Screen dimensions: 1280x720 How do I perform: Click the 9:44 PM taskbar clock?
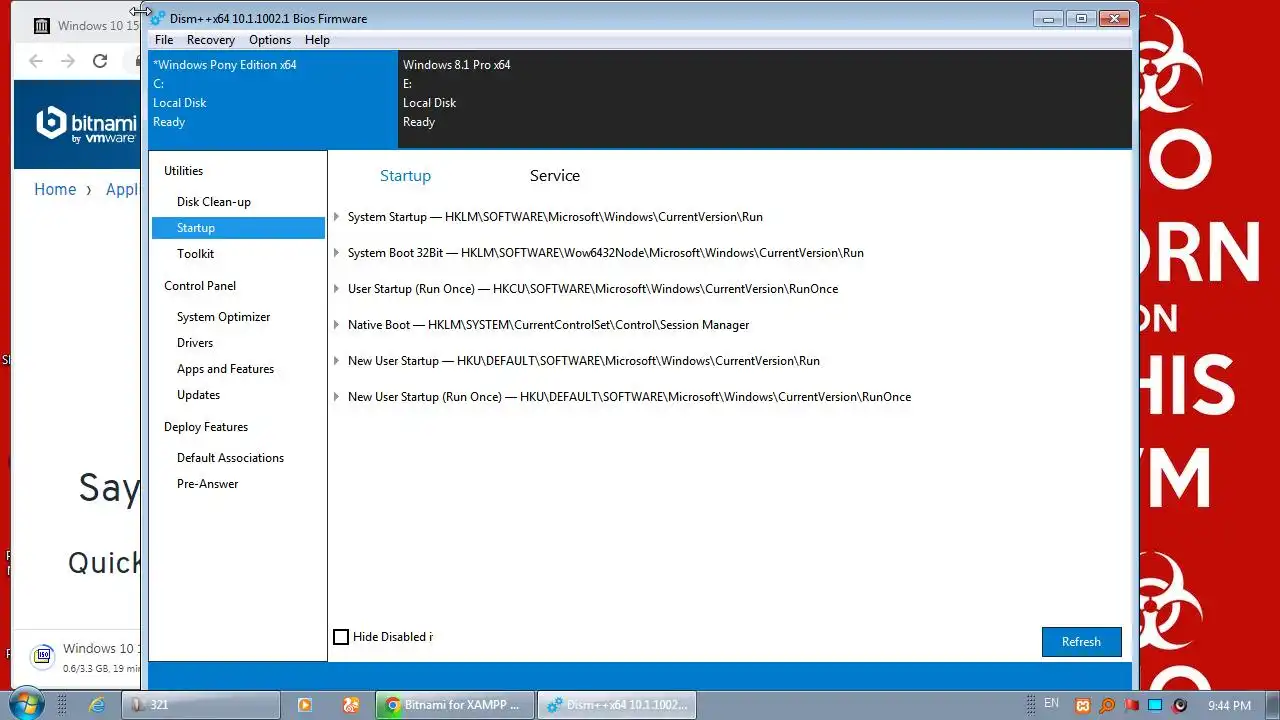[x=1229, y=705]
